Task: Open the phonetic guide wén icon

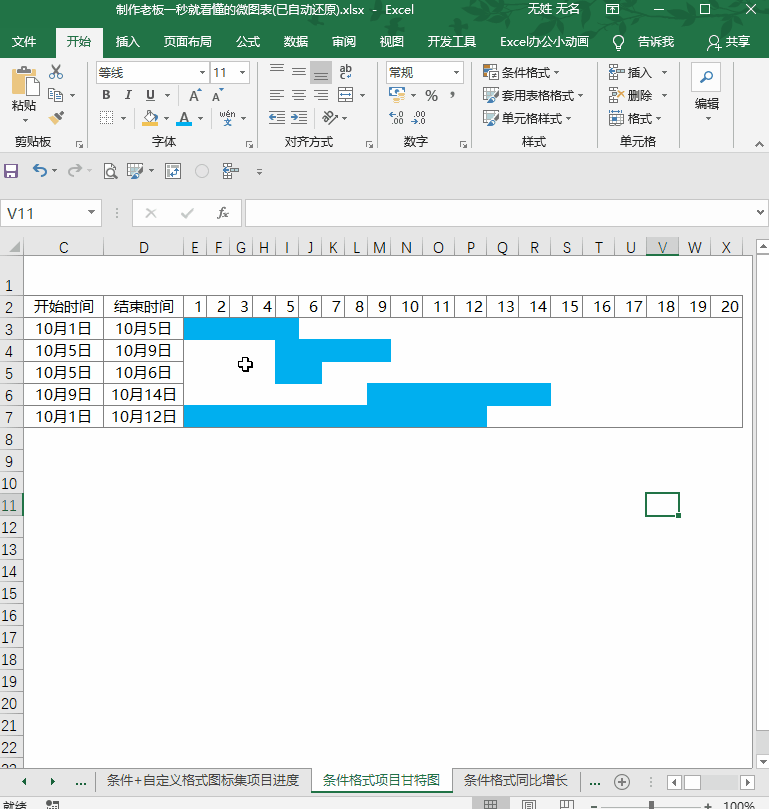Action: coord(227,118)
